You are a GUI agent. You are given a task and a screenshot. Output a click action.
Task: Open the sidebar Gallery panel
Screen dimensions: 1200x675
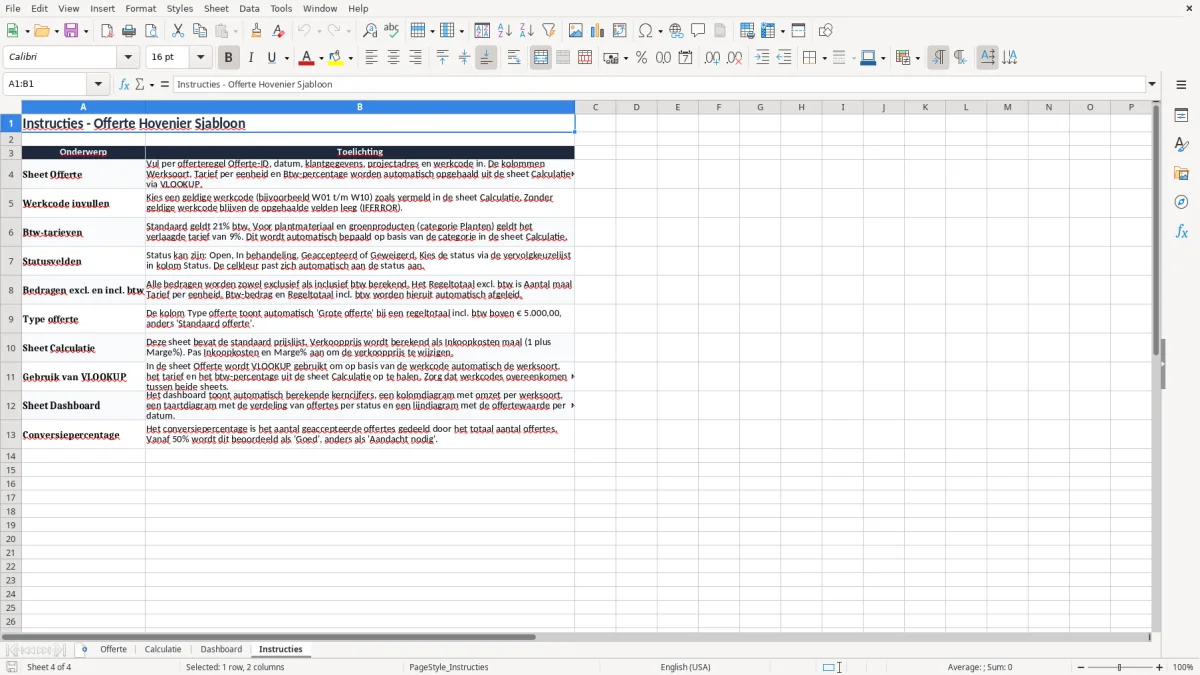tap(1181, 174)
